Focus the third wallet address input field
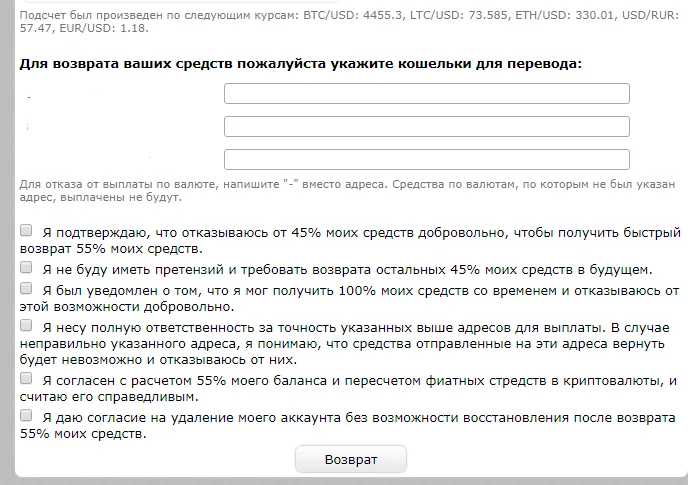The width and height of the screenshot is (688, 485). click(x=426, y=160)
